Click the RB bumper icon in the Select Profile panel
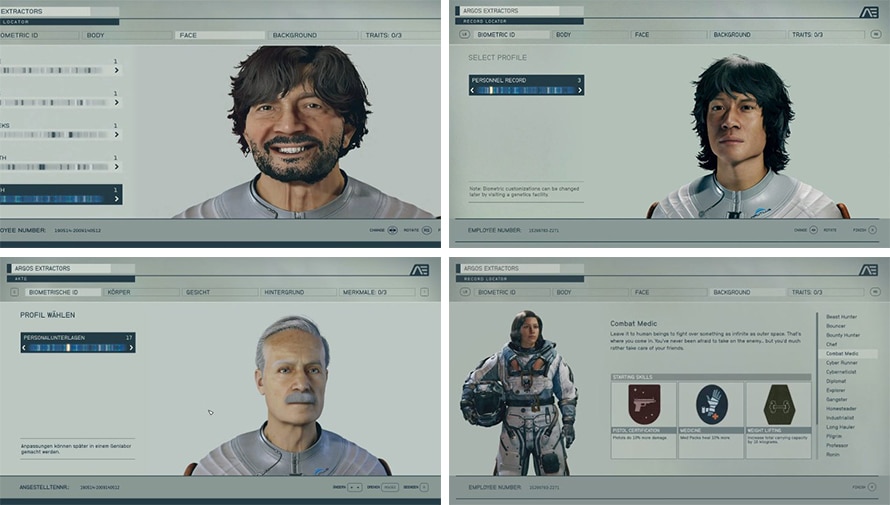 coord(875,35)
